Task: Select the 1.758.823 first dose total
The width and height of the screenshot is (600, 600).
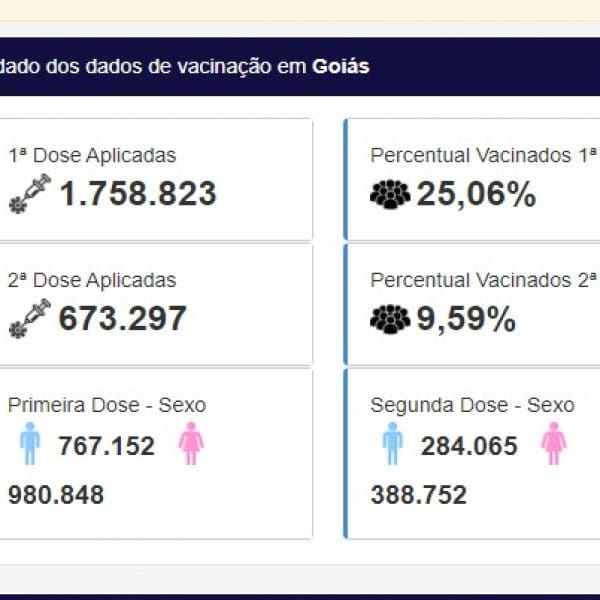Action: point(138,194)
